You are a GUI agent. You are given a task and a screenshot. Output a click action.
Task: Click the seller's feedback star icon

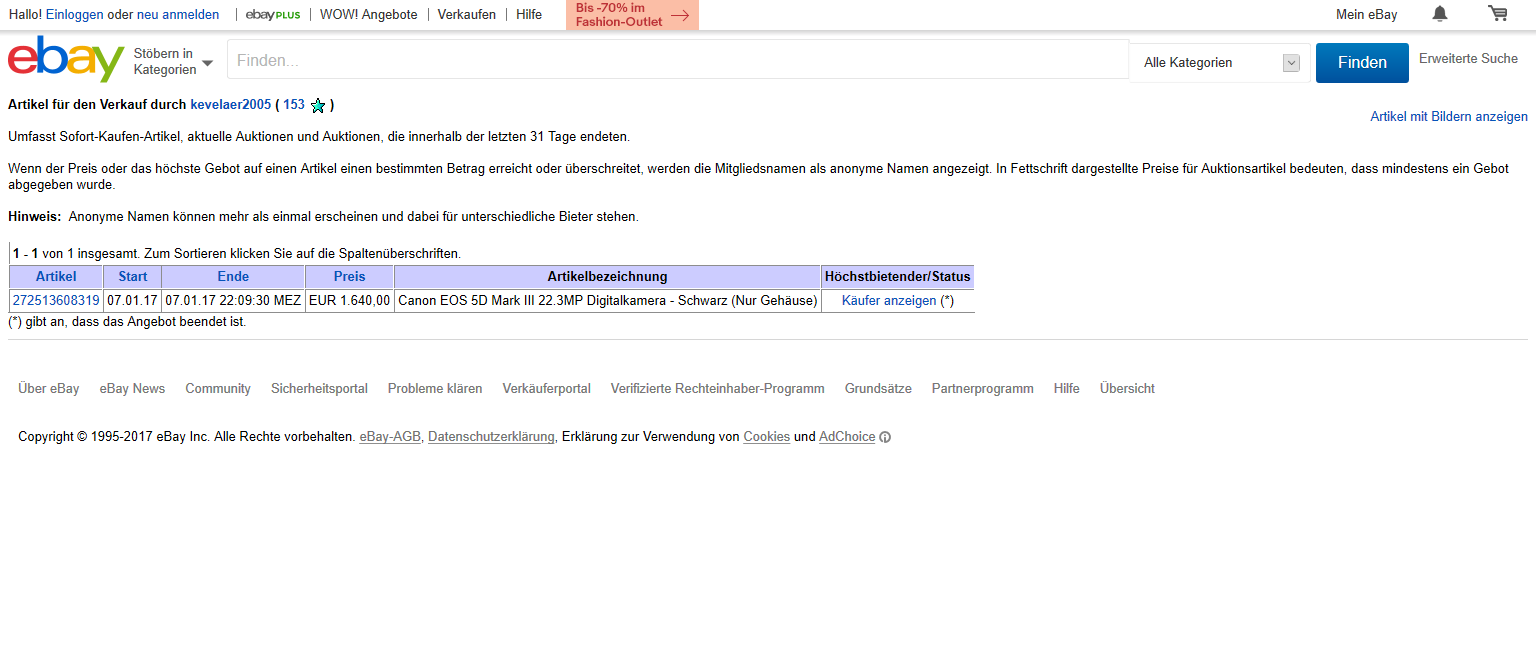pos(318,105)
